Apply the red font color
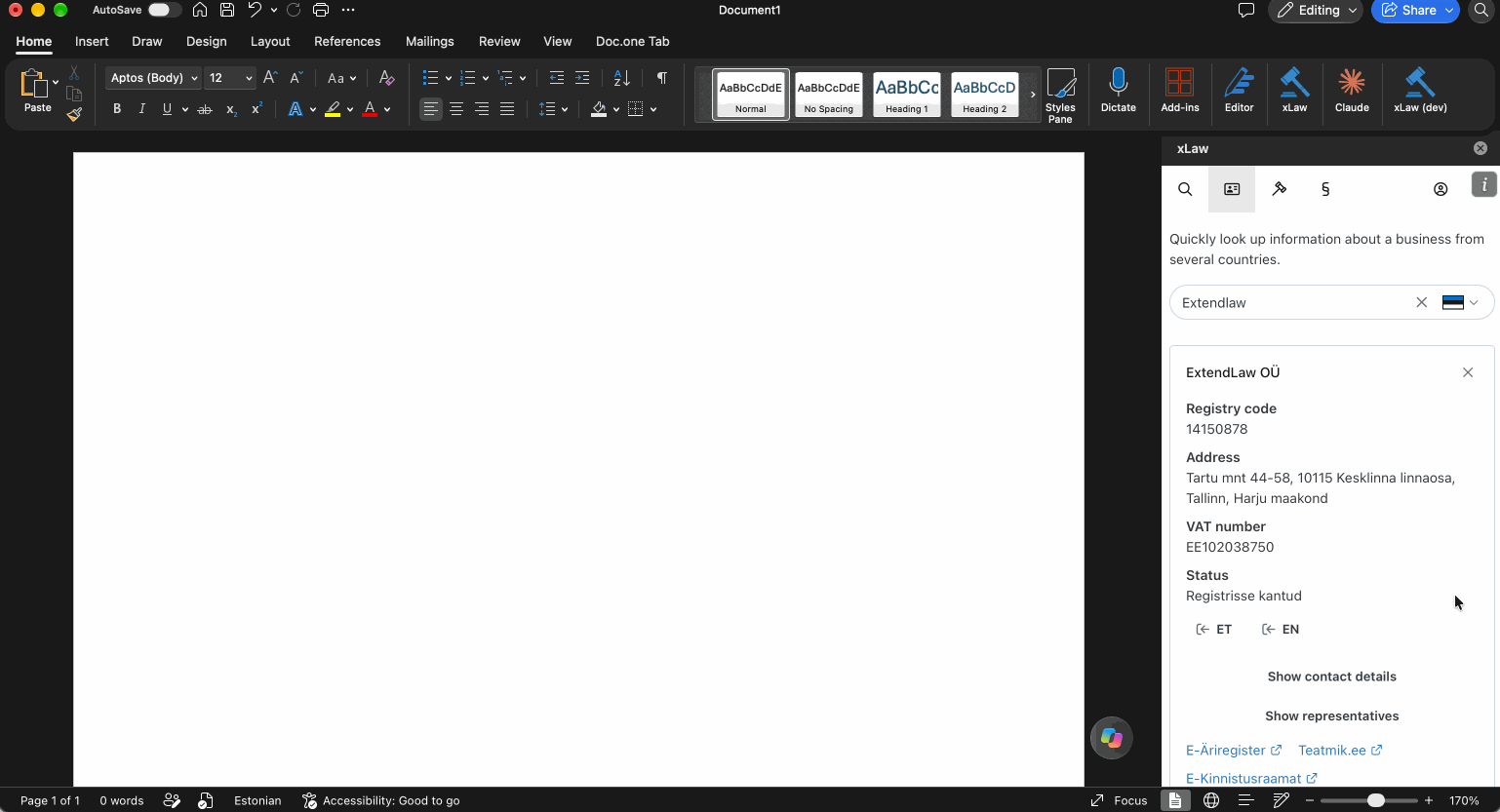Viewport: 1500px width, 812px height. click(x=370, y=109)
